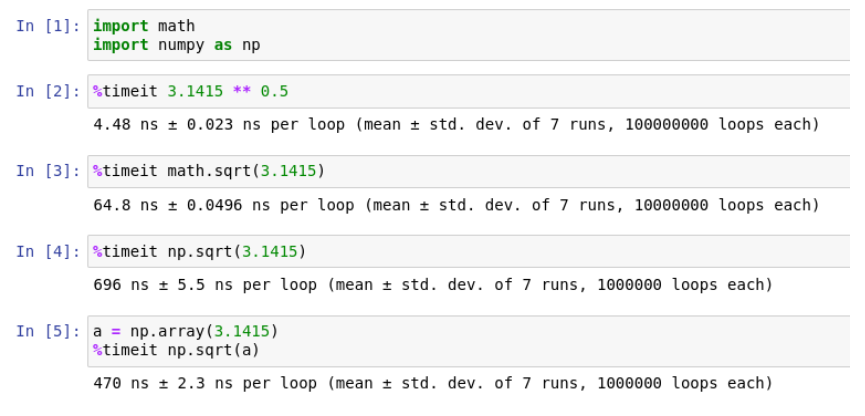865x416 pixels.
Task: Select the In [5]: prompt label
Action: tap(48, 332)
